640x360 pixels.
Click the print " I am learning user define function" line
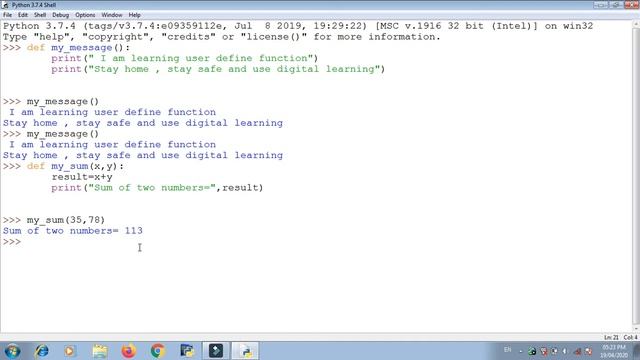click(x=184, y=58)
